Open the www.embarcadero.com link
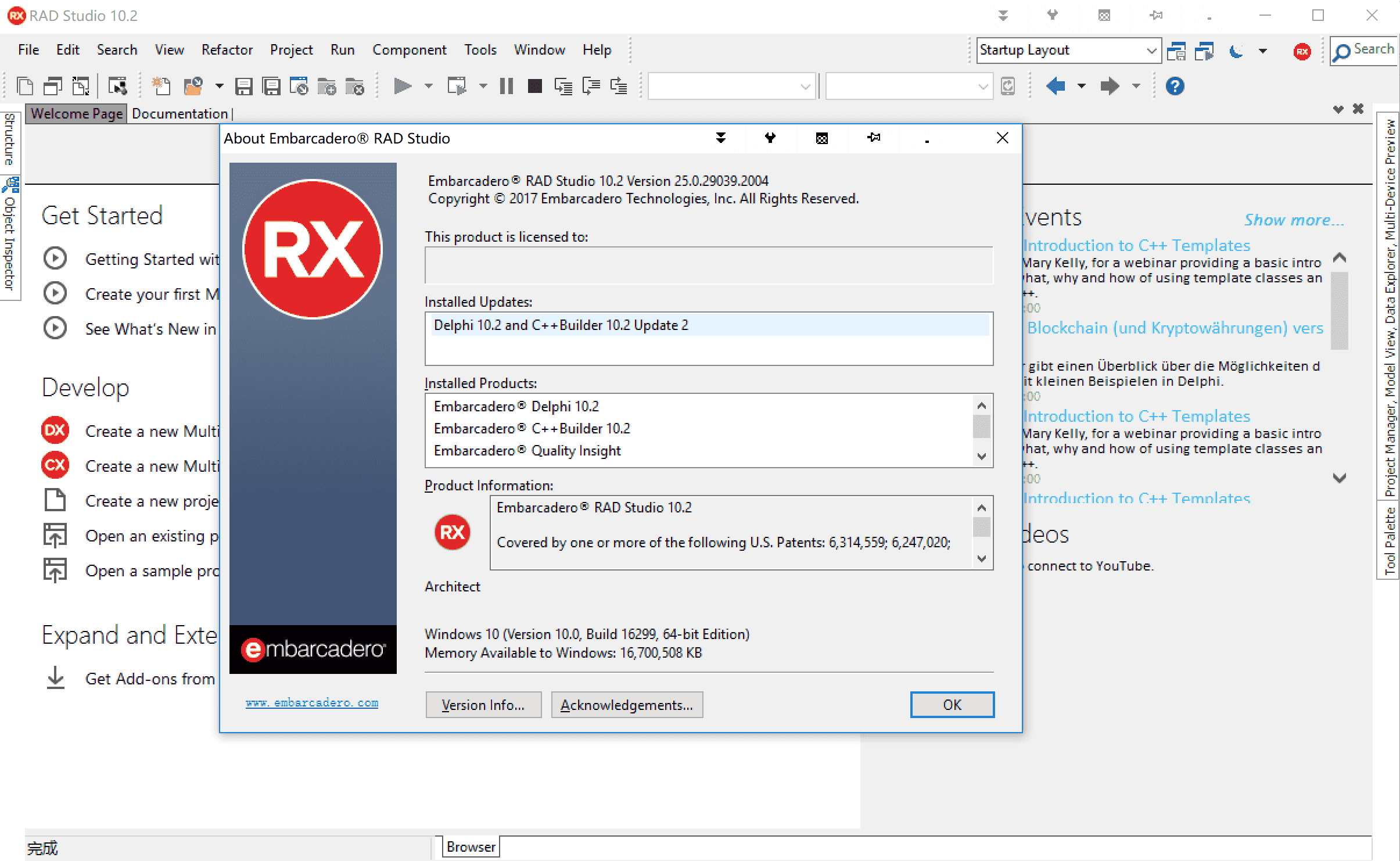This screenshot has height=861, width=1400. [x=312, y=703]
